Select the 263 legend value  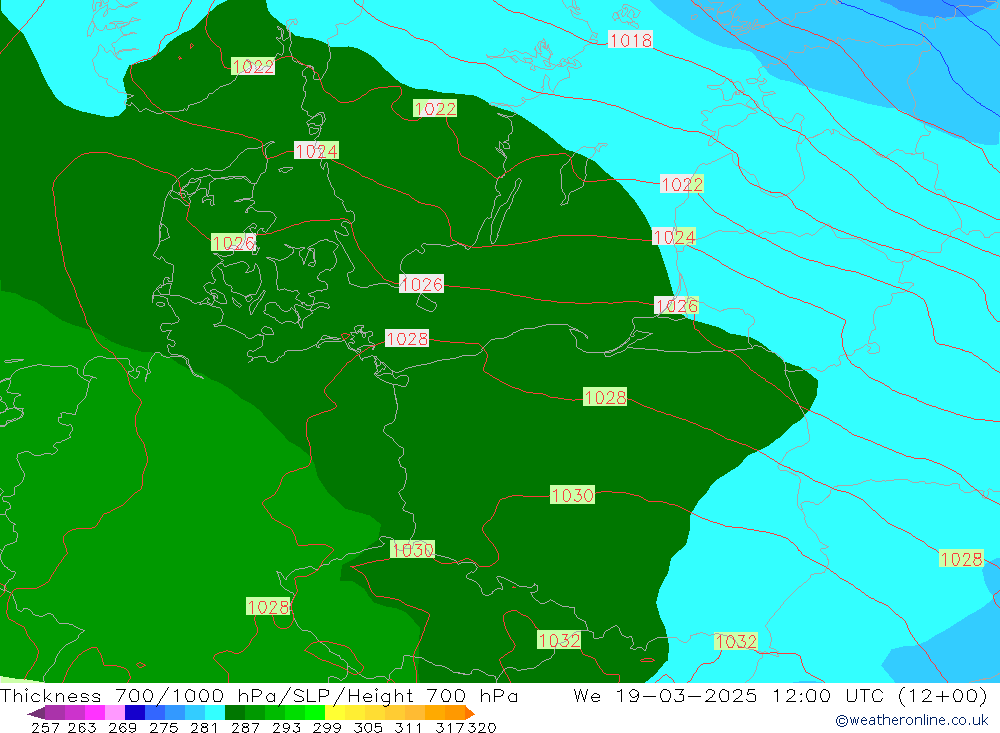click(x=82, y=727)
